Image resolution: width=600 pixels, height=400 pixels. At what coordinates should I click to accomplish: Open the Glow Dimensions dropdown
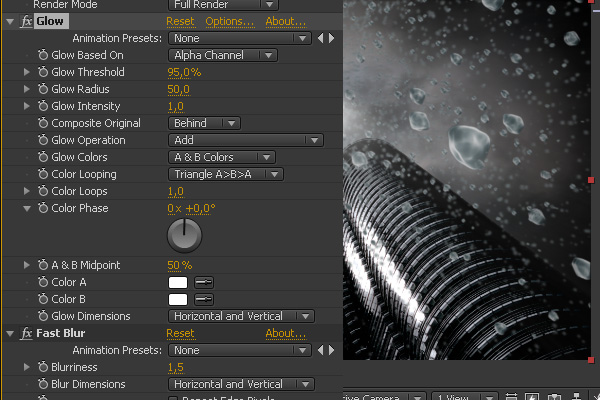click(x=241, y=316)
